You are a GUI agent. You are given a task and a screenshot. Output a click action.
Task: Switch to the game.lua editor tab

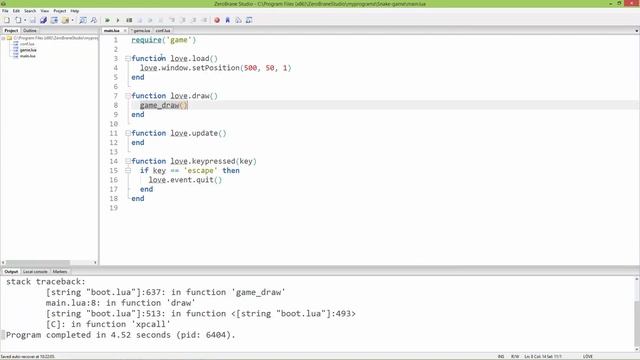click(141, 31)
